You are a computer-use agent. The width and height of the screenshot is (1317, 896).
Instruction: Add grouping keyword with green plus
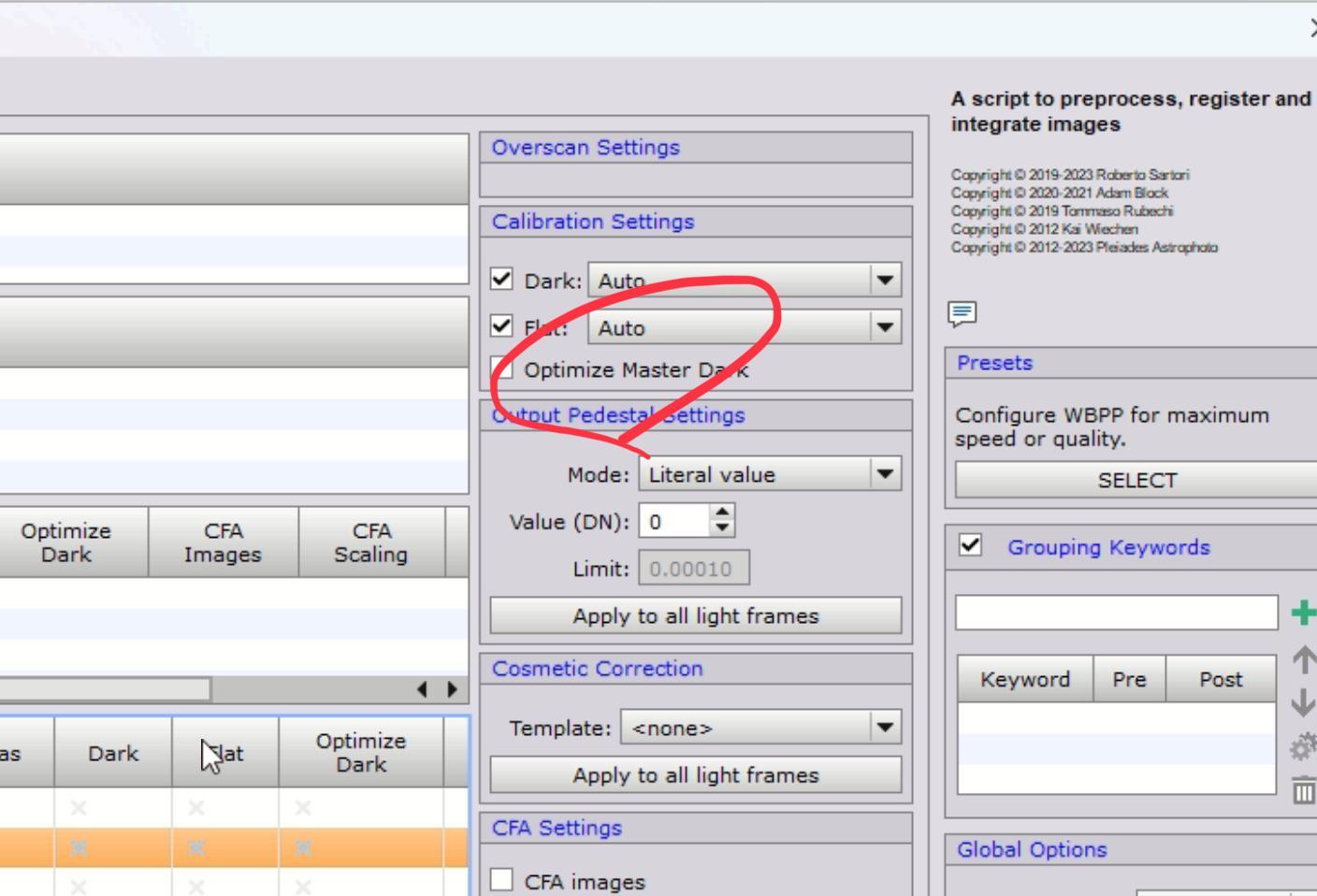[1302, 614]
